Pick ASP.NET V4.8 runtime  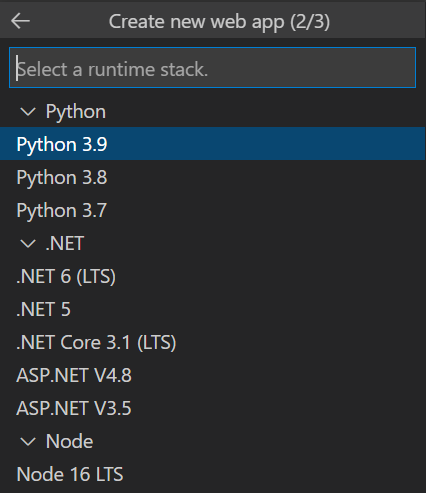tap(213, 375)
